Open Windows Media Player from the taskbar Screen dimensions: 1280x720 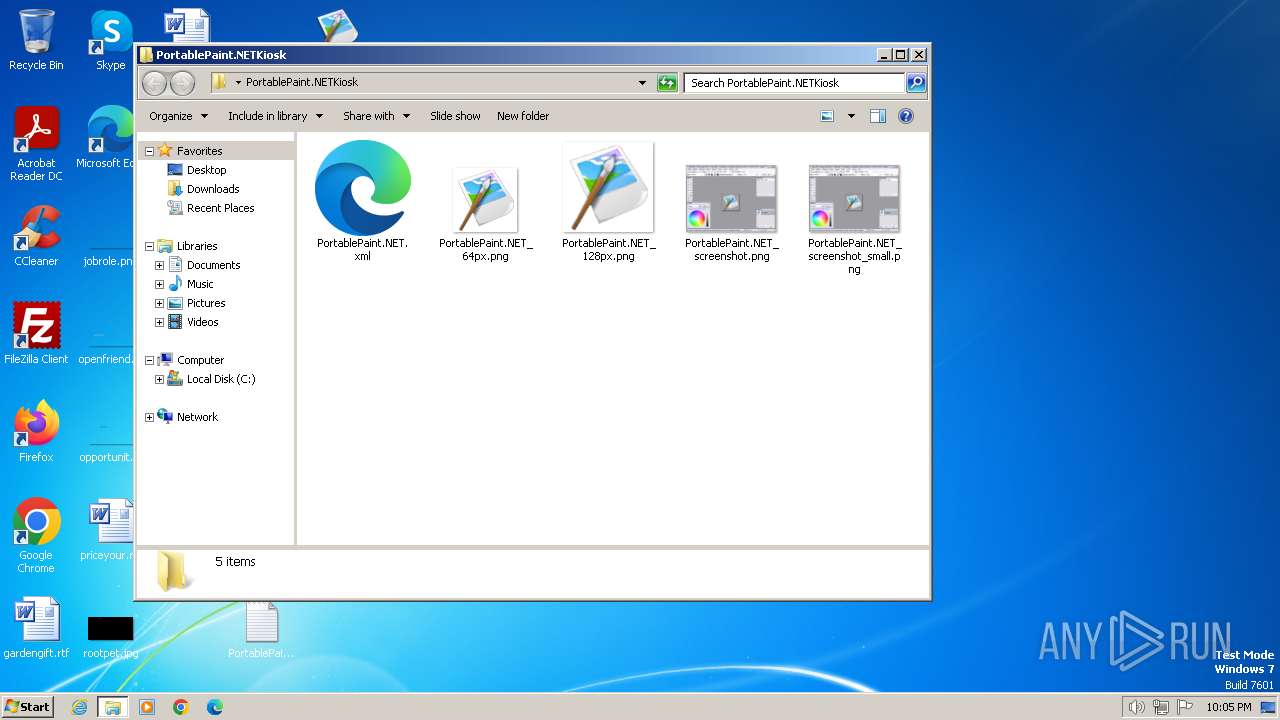(147, 707)
